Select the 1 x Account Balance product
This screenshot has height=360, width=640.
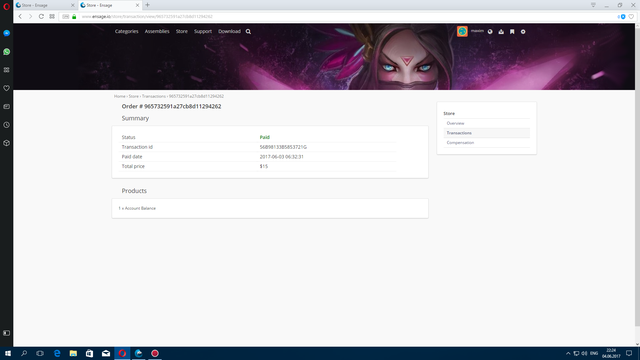pos(137,209)
